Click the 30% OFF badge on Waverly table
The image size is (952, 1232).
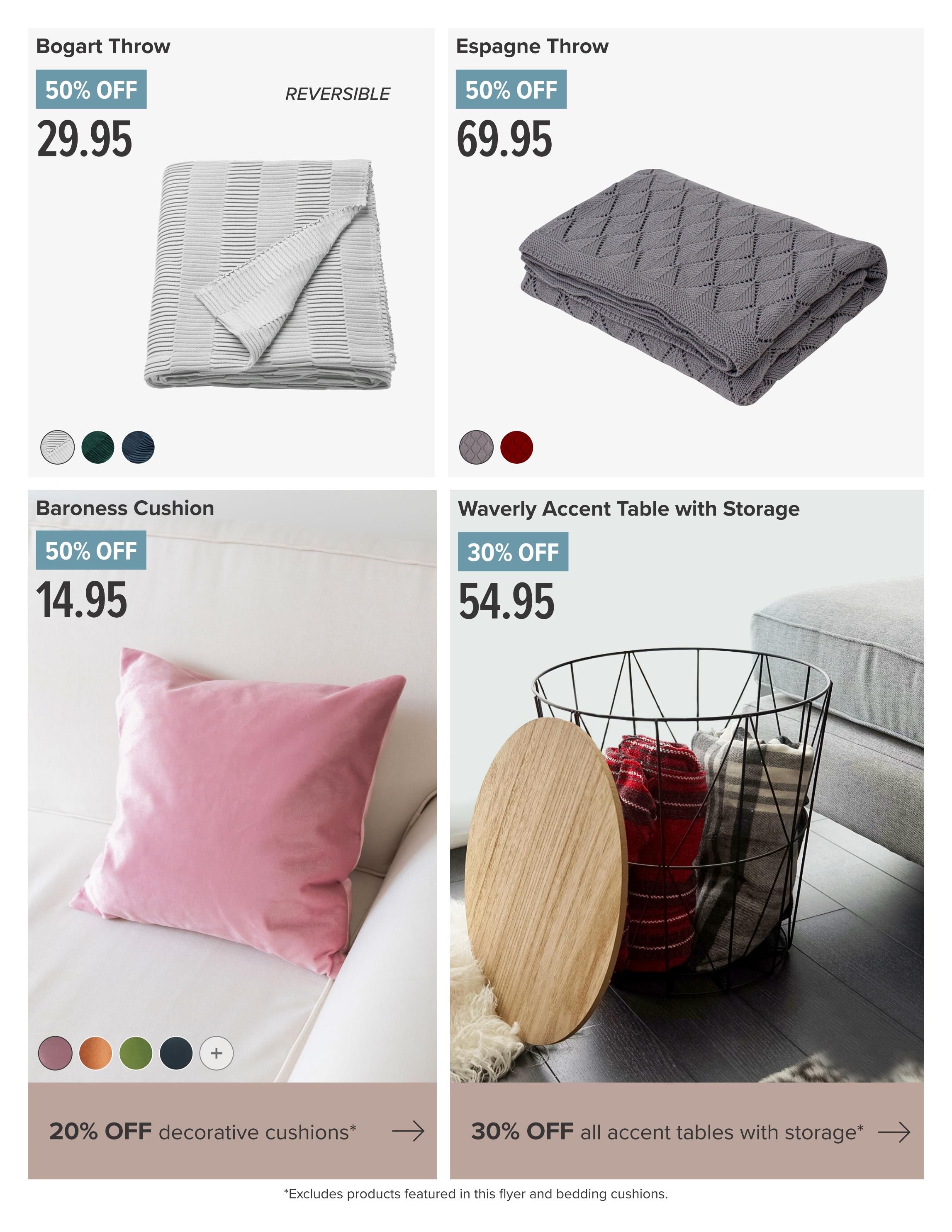[x=513, y=552]
